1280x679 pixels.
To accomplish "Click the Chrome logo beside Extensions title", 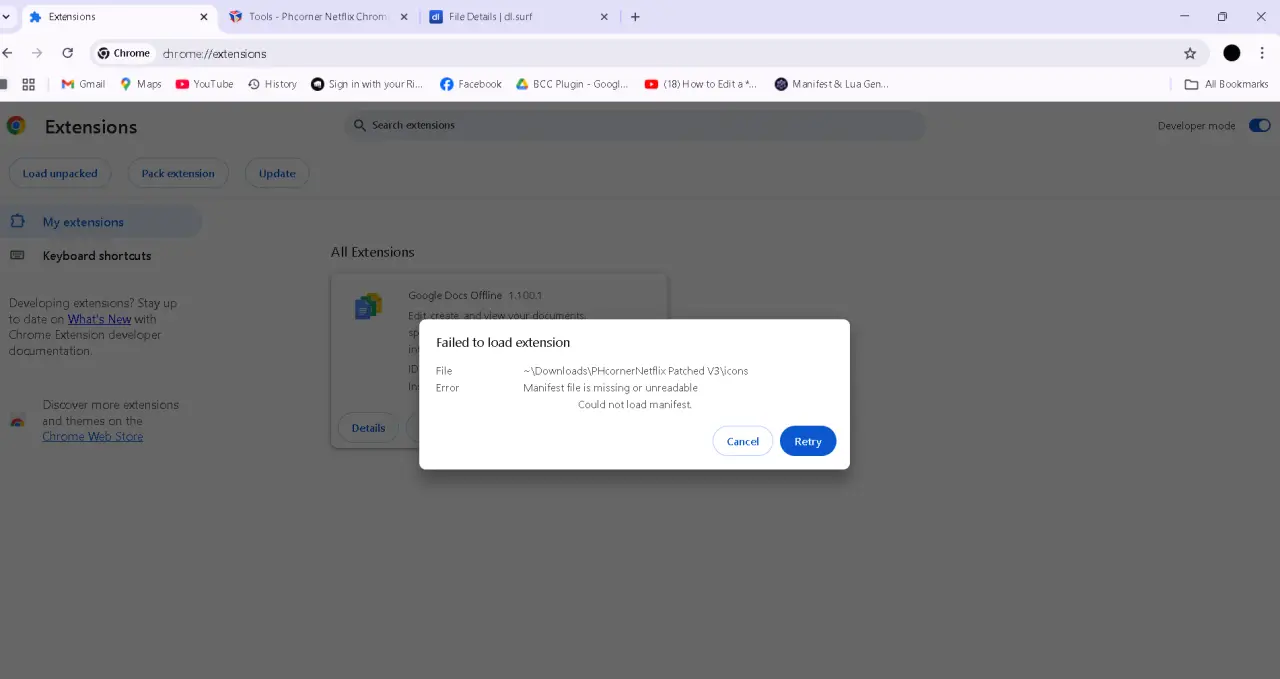I will pyautogui.click(x=16, y=126).
